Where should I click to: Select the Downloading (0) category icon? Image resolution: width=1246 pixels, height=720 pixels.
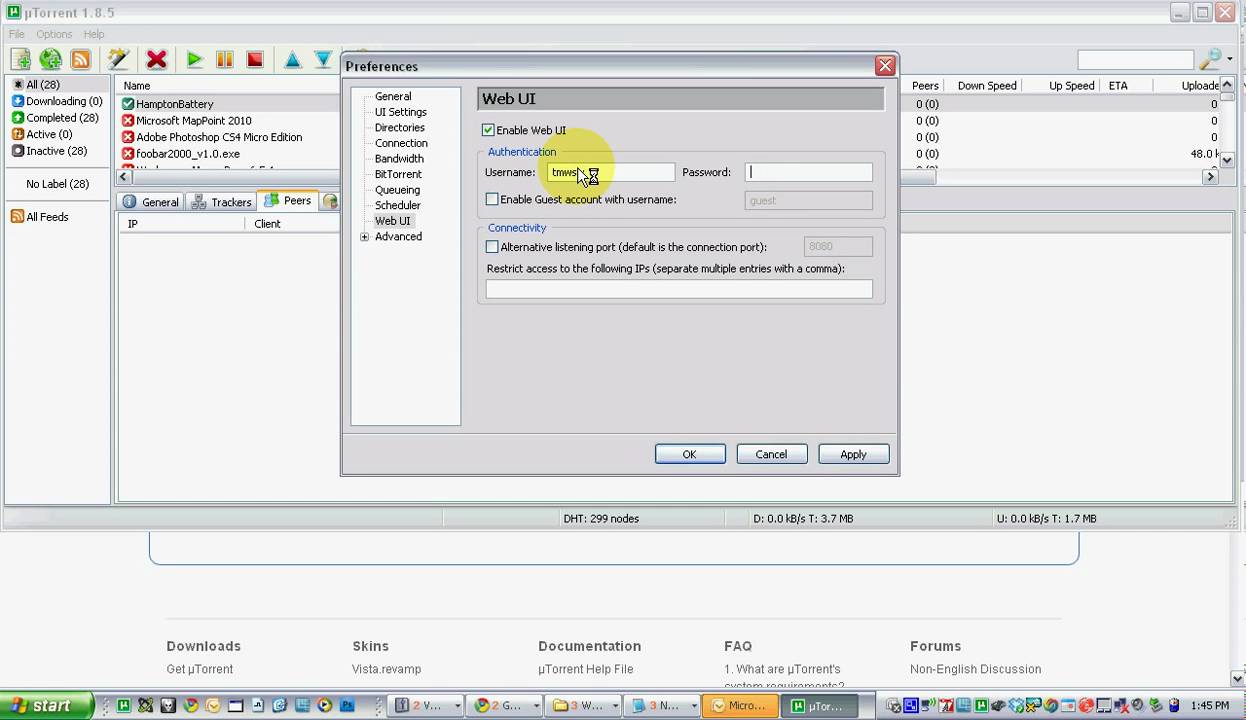[18, 101]
